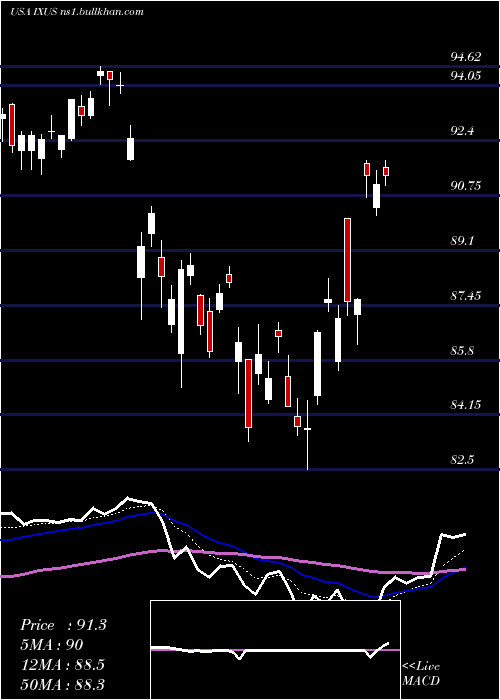The image size is (500, 700).
Task: Click the 85.8 price level label
Action: [462, 351]
